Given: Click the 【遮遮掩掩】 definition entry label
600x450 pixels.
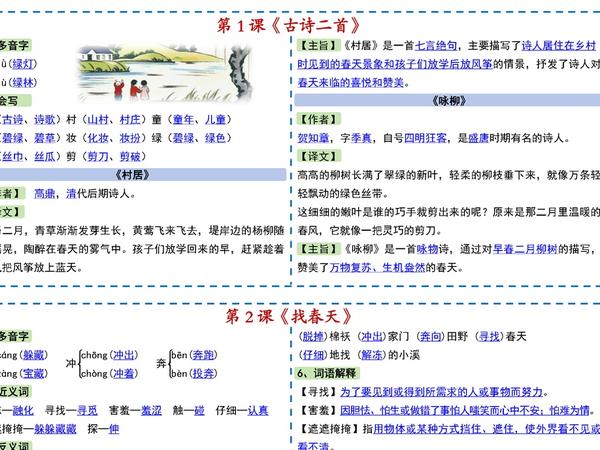Looking at the screenshot, I should tap(329, 429).
